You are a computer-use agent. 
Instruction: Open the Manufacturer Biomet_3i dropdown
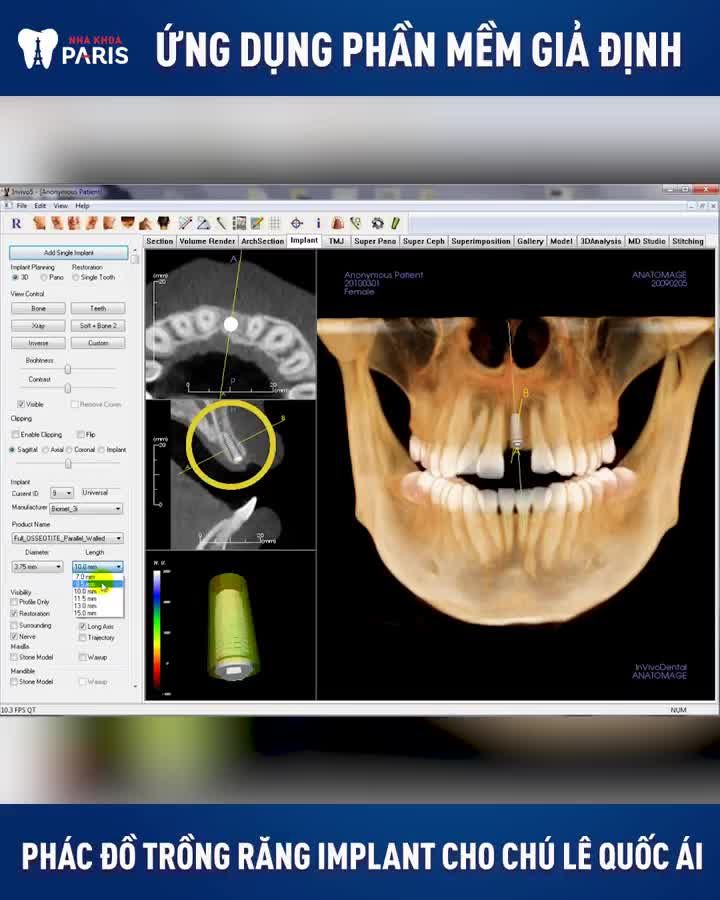click(86, 509)
